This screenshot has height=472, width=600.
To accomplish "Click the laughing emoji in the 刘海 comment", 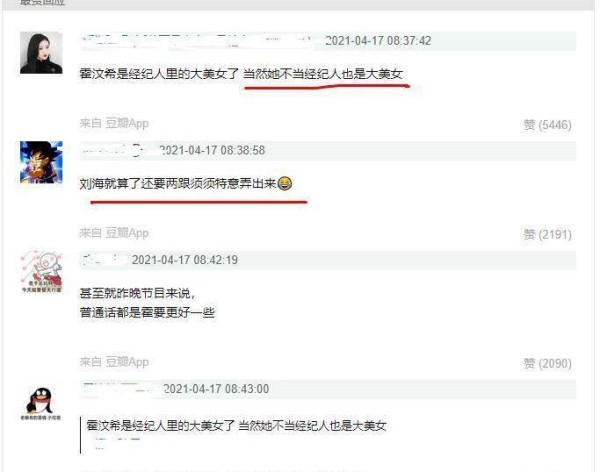I will (x=284, y=184).
